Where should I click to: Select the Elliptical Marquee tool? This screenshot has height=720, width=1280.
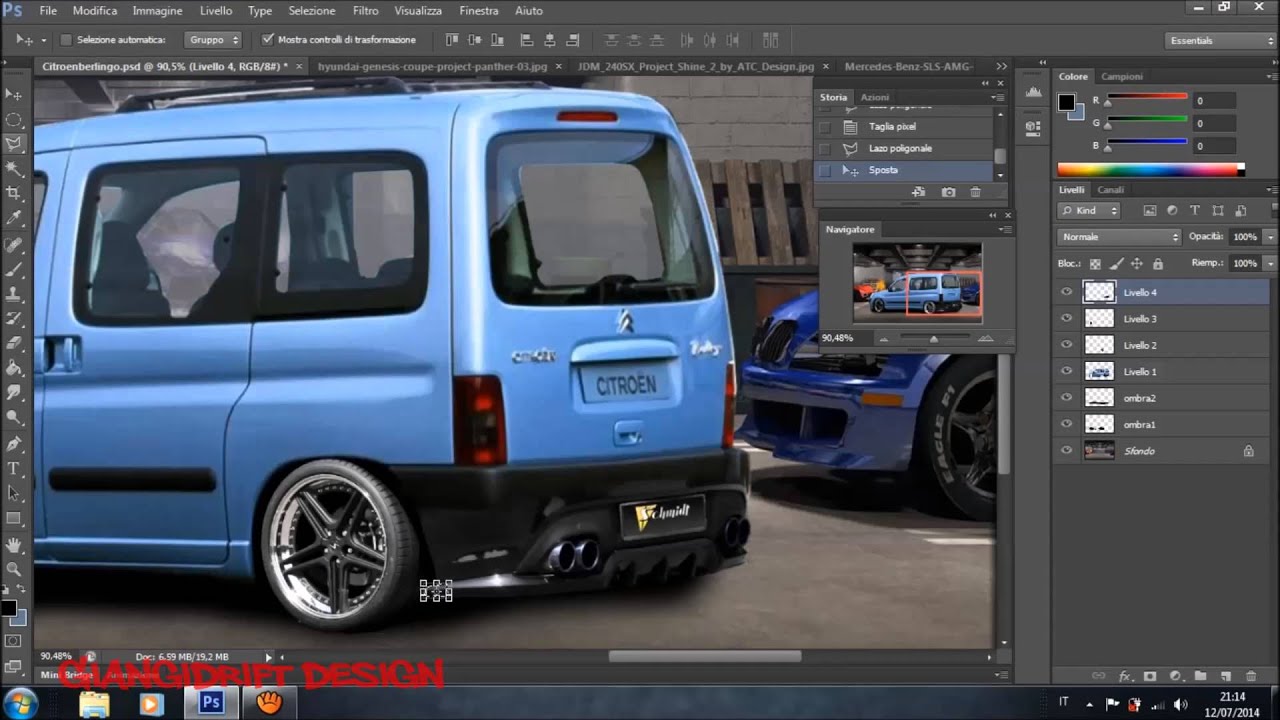coord(14,119)
